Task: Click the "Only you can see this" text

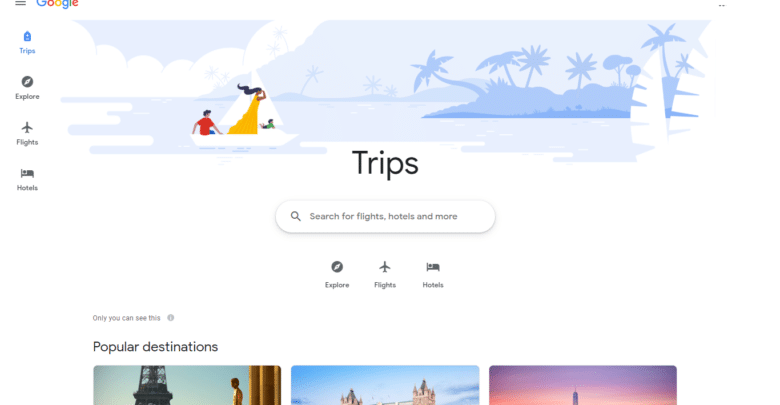Action: [x=126, y=318]
